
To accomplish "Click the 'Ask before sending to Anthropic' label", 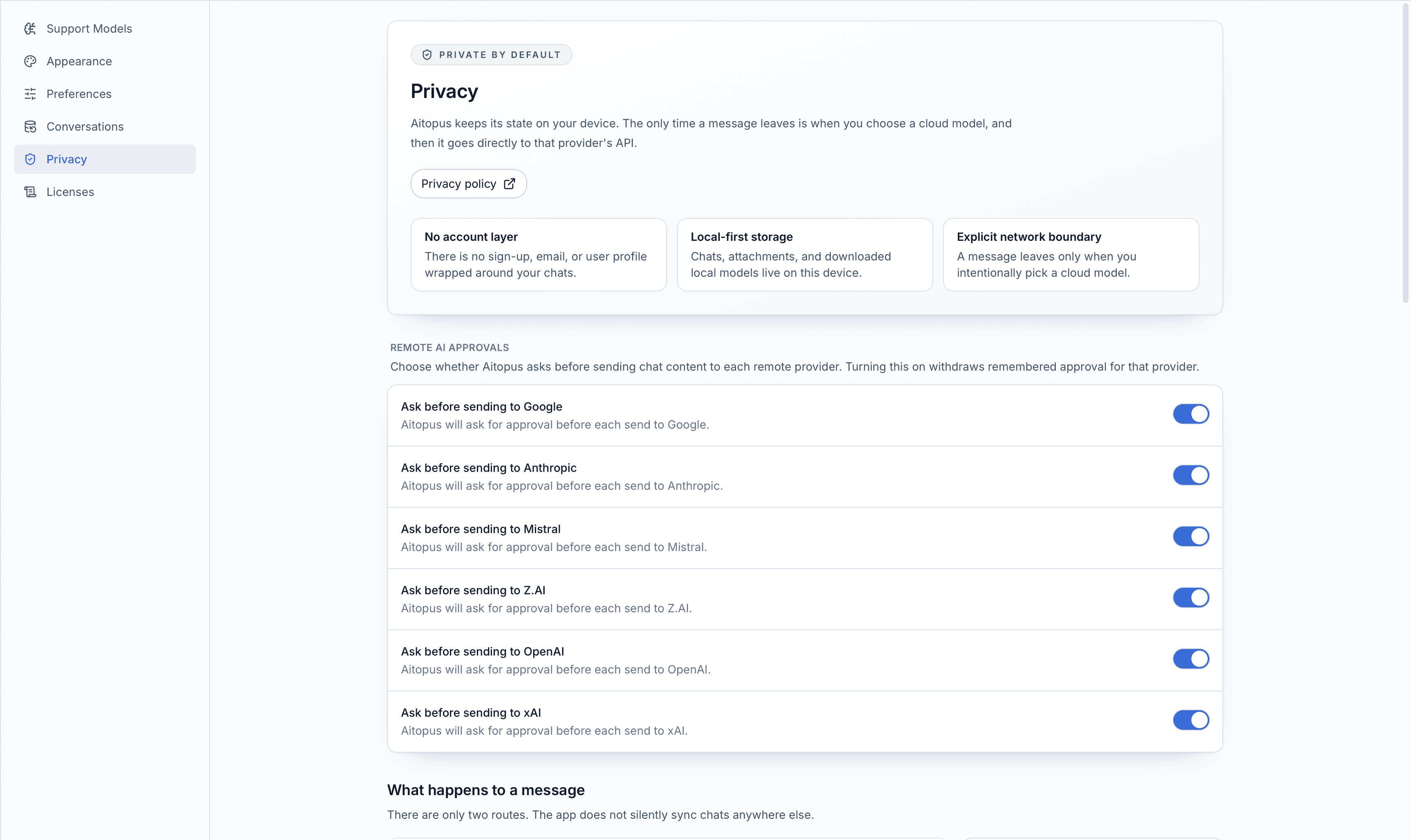I will (x=489, y=467).
